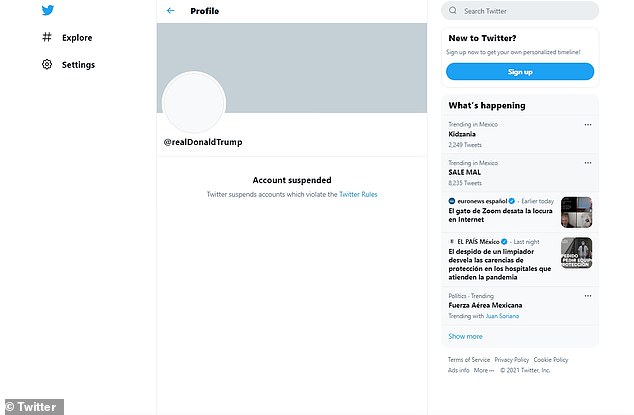This screenshot has width=634, height=415.
Task: Open the Zoom cat story thumbnail
Action: tap(576, 211)
